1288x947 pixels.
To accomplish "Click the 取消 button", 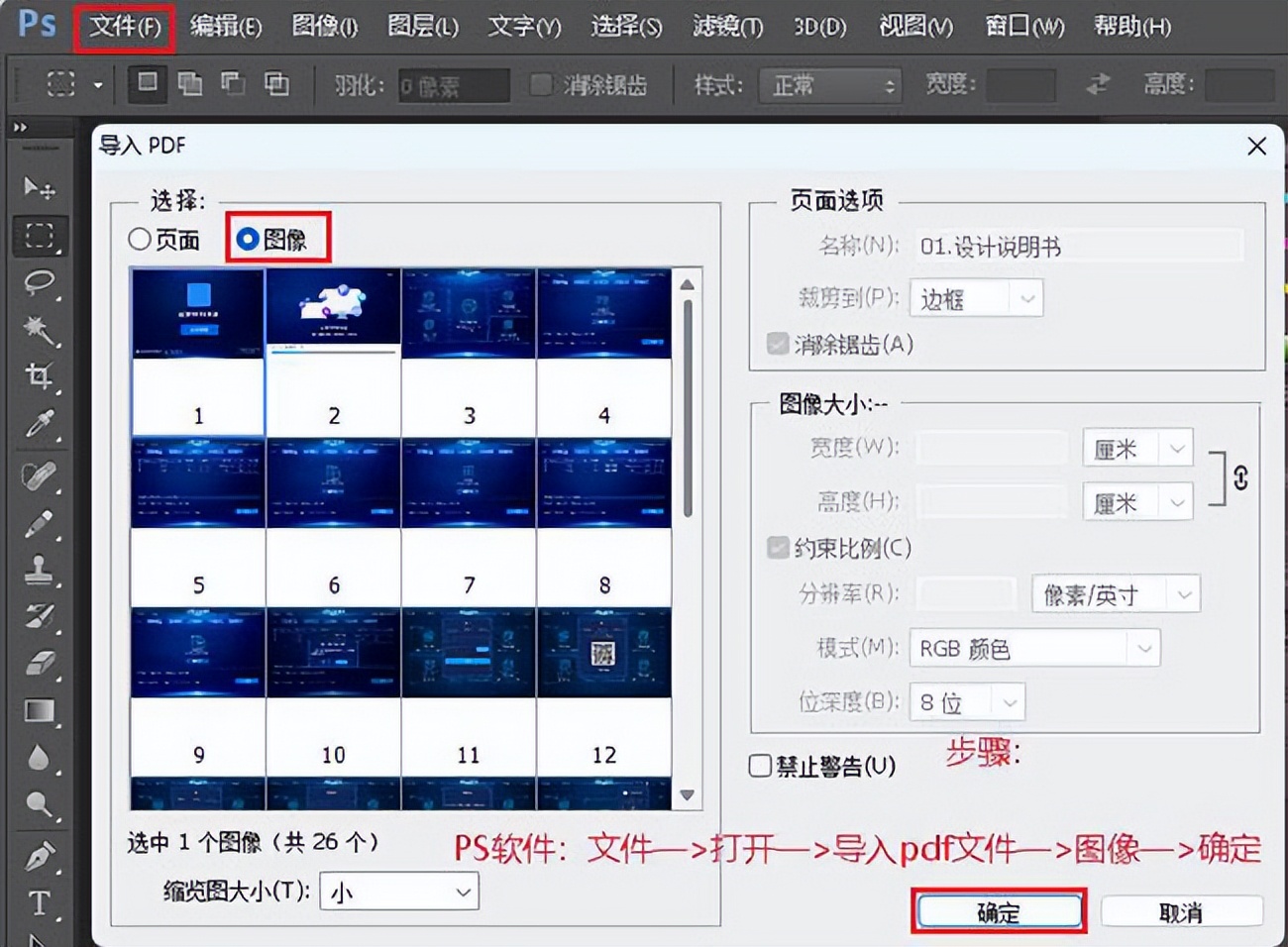I will [x=1182, y=910].
